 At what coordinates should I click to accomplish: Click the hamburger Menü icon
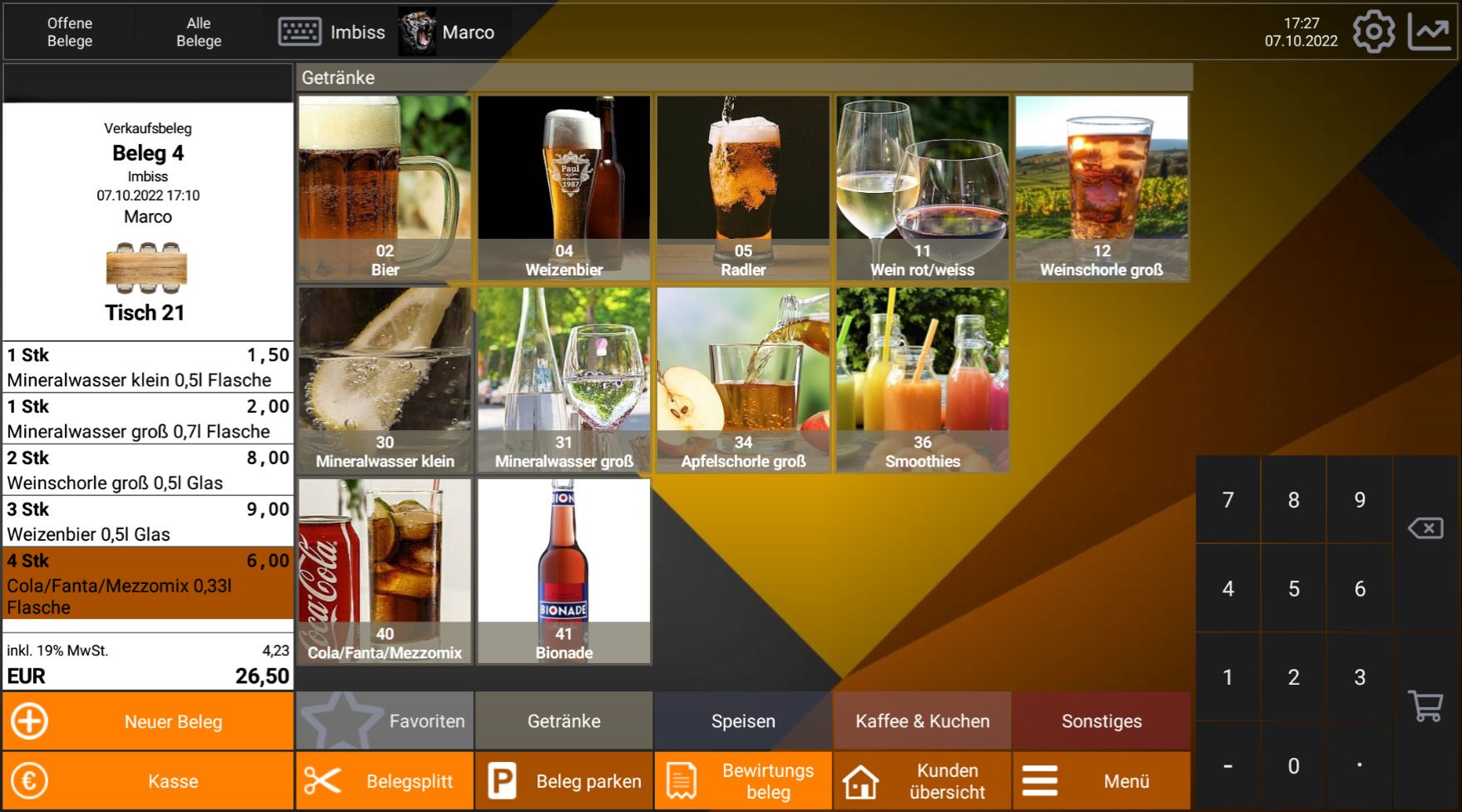pos(1040,781)
